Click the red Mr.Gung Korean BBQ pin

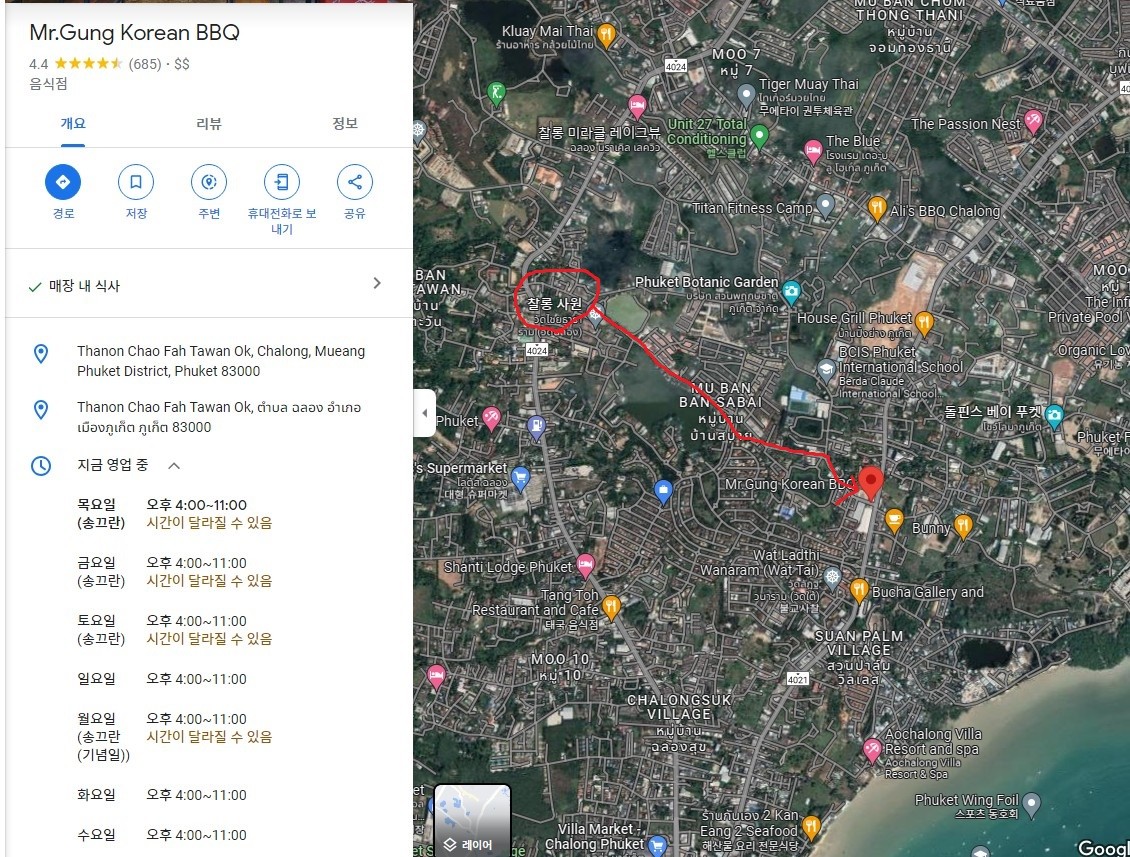coord(871,482)
